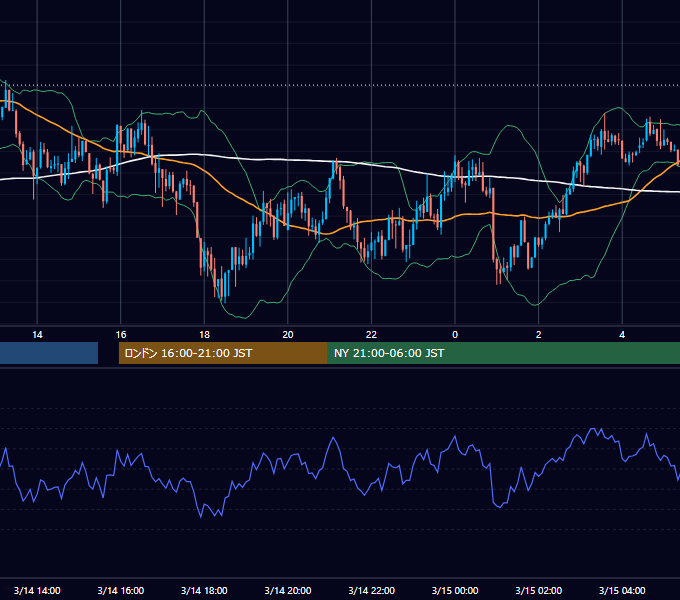Click the '3/14 20:00' time label
This screenshot has width=680, height=600.
pos(288,590)
